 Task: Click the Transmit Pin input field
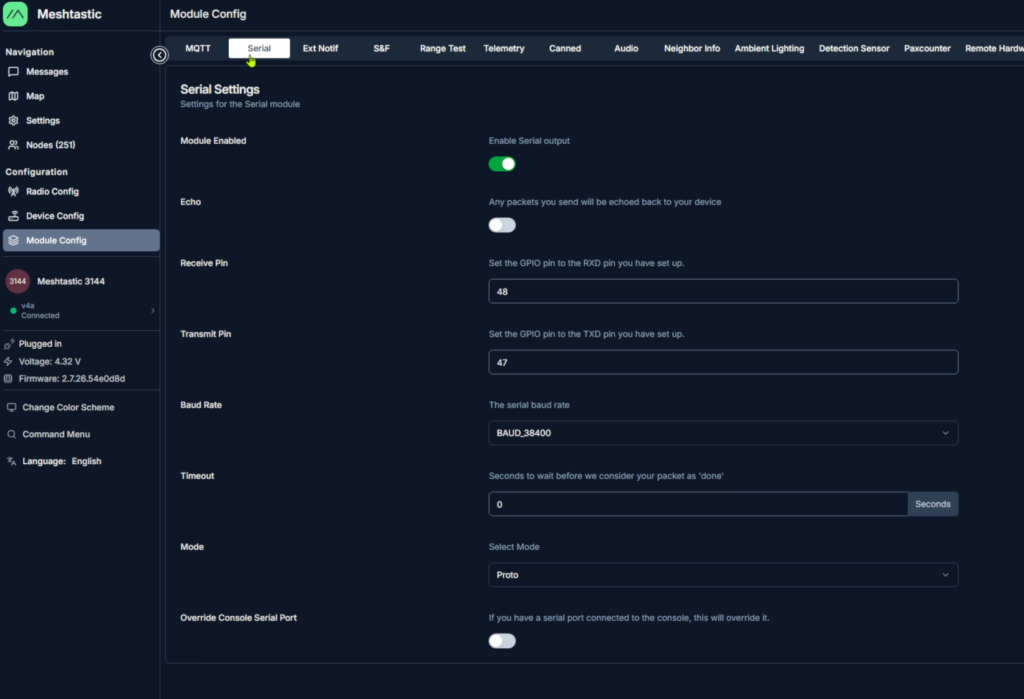(723, 362)
